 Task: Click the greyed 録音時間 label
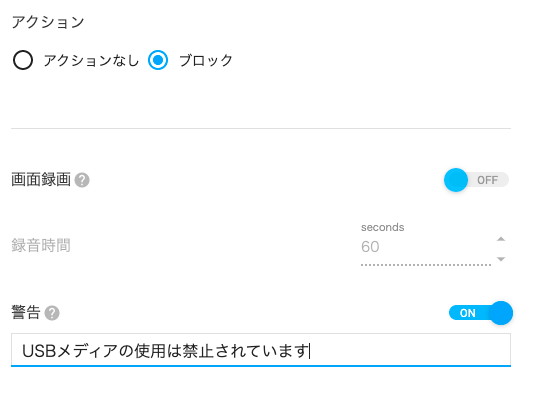coord(41,246)
